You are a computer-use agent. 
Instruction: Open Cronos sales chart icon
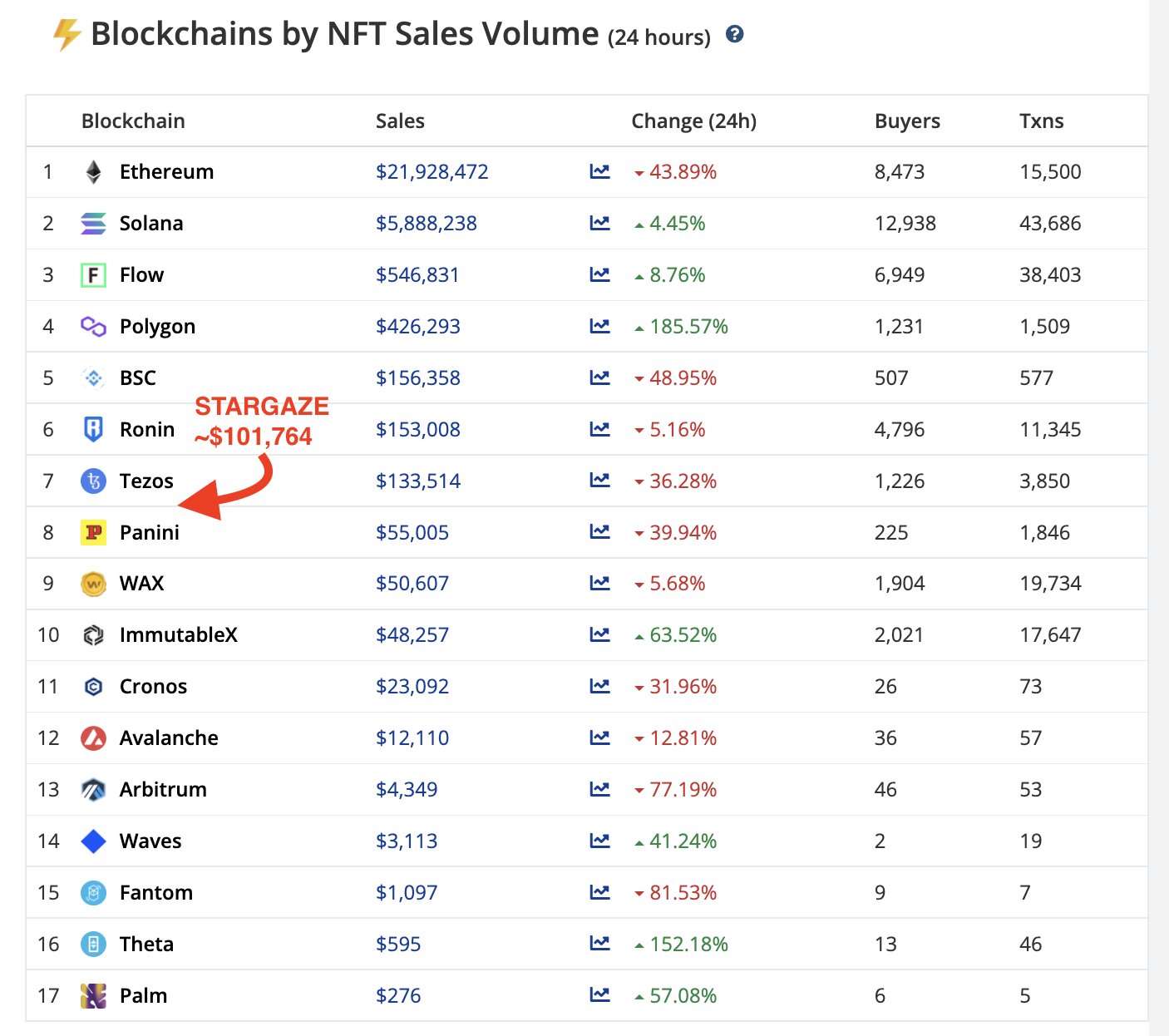coord(599,686)
